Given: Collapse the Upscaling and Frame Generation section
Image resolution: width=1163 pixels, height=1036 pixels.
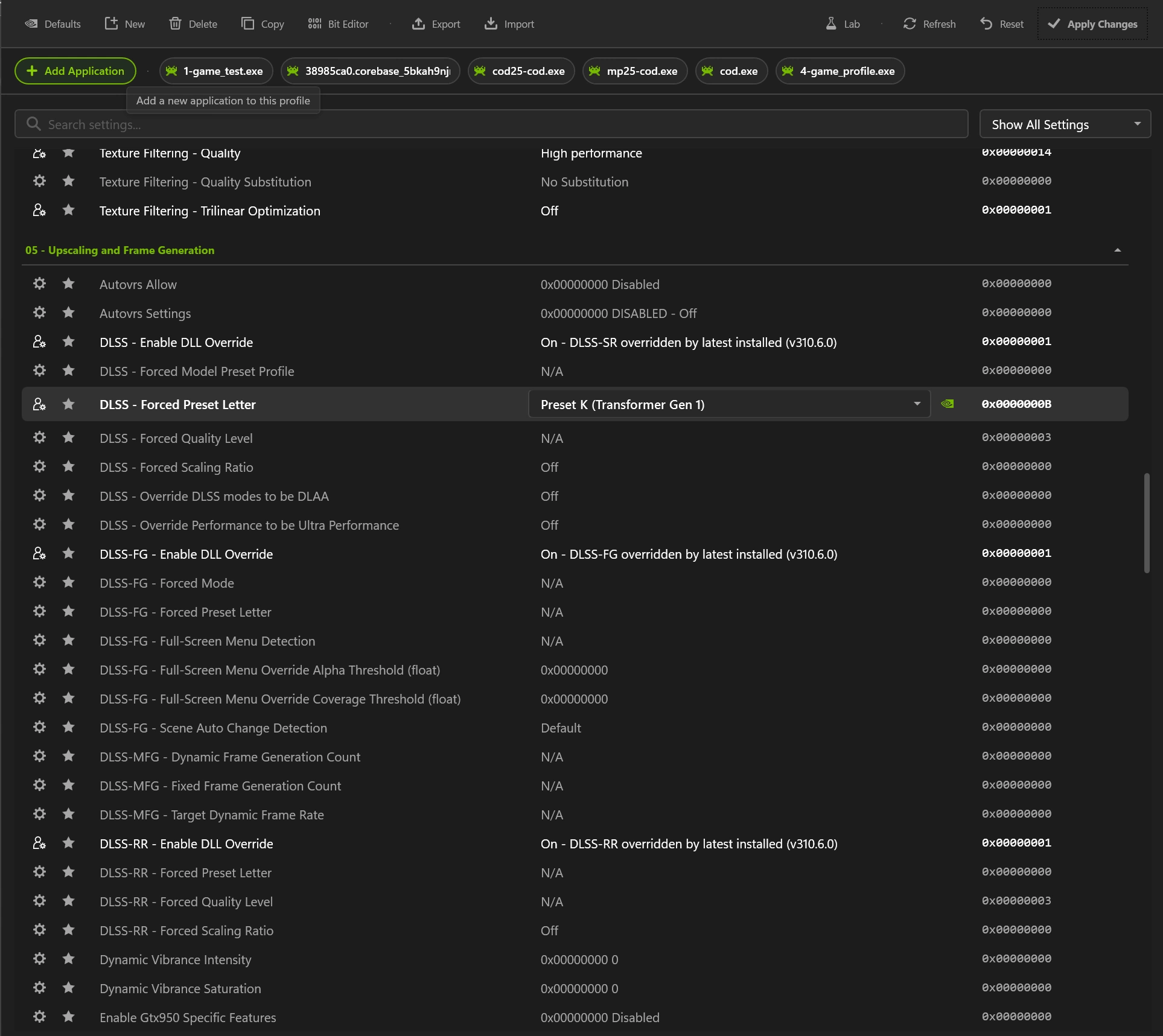Looking at the screenshot, I should coord(1117,250).
